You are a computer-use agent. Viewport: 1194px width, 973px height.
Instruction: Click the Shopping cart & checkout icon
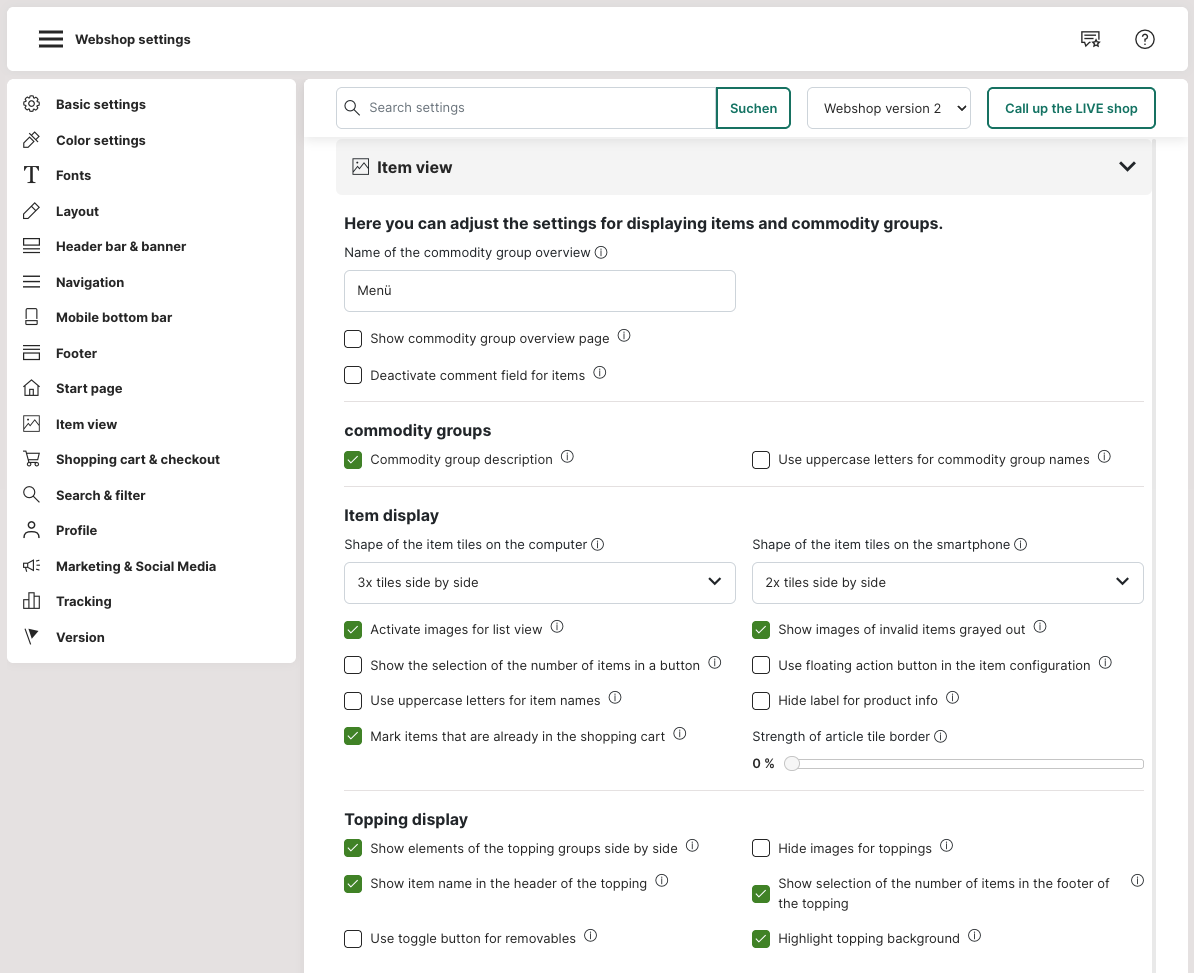pos(32,459)
